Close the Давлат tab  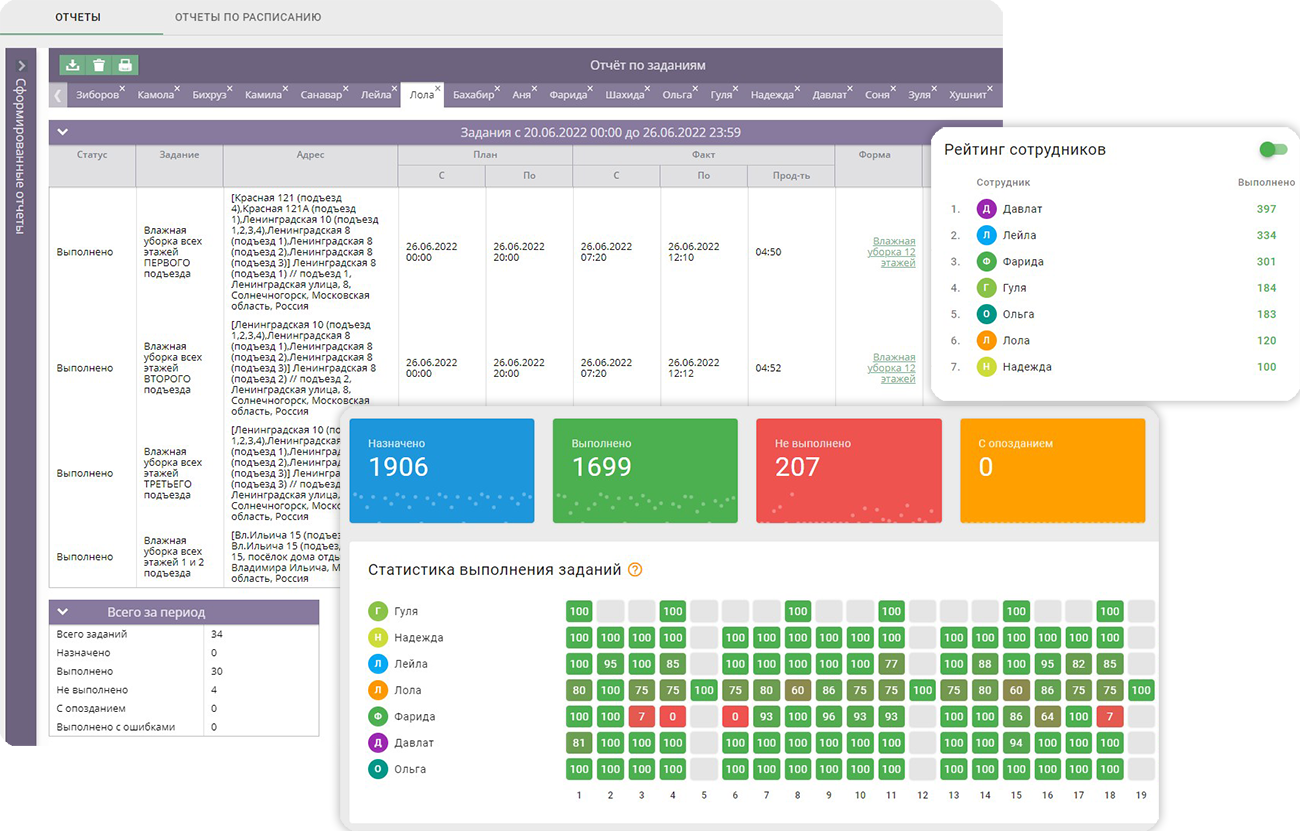point(850,89)
